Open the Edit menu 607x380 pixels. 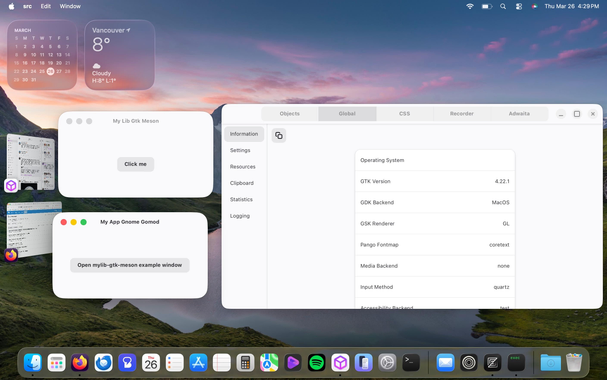(x=46, y=6)
